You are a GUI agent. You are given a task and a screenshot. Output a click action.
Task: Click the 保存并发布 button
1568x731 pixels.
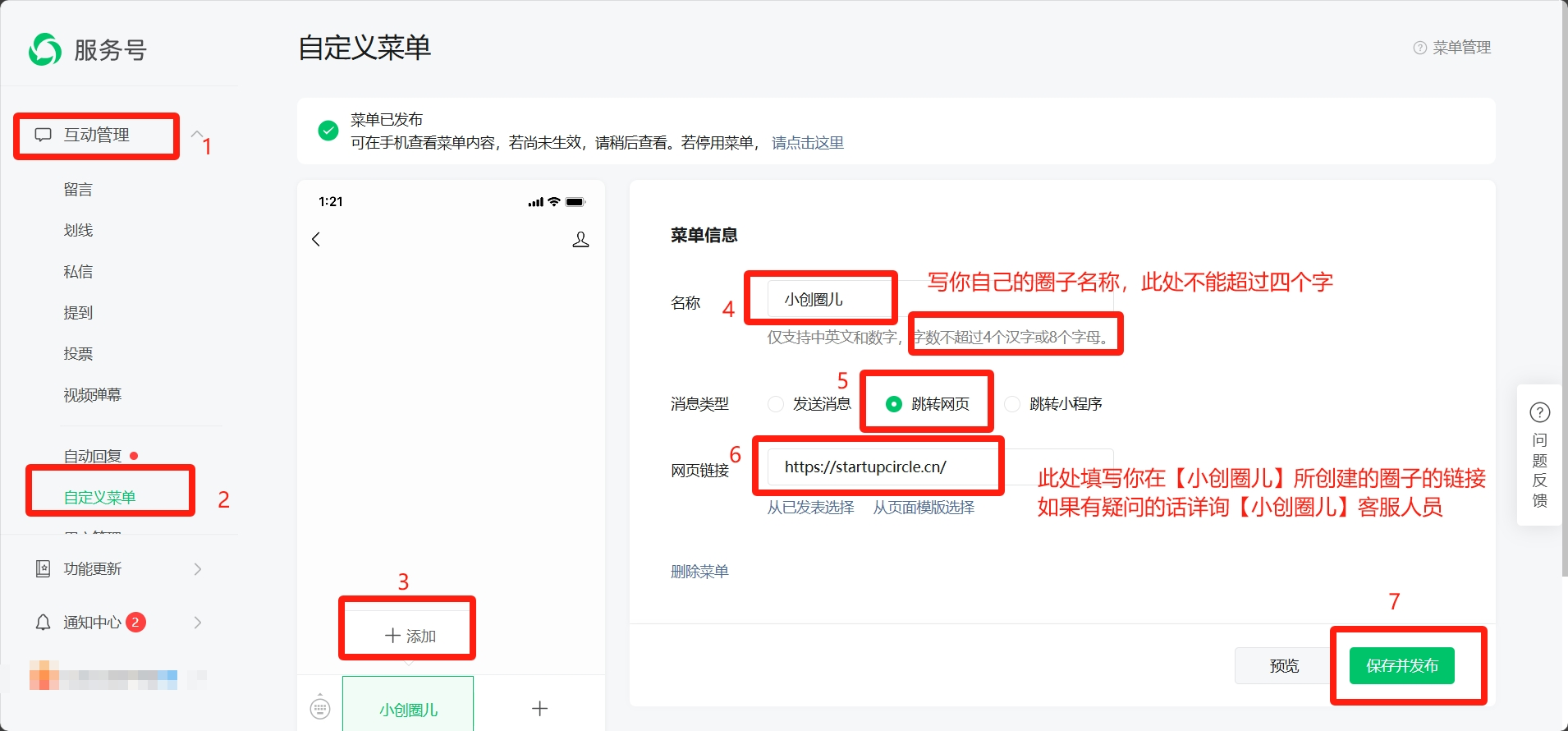click(1402, 665)
